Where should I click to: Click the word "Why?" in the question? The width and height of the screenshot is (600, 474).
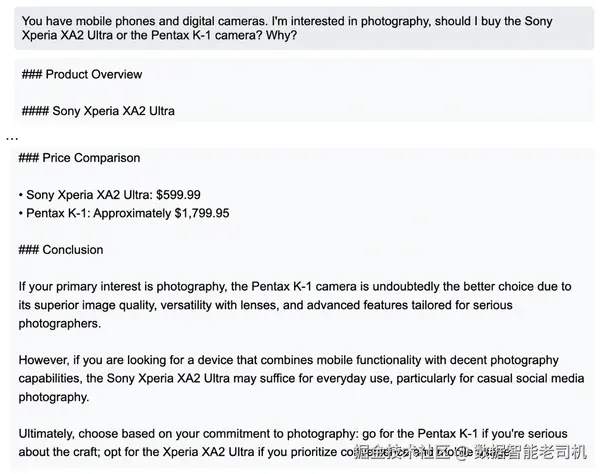tap(281, 36)
